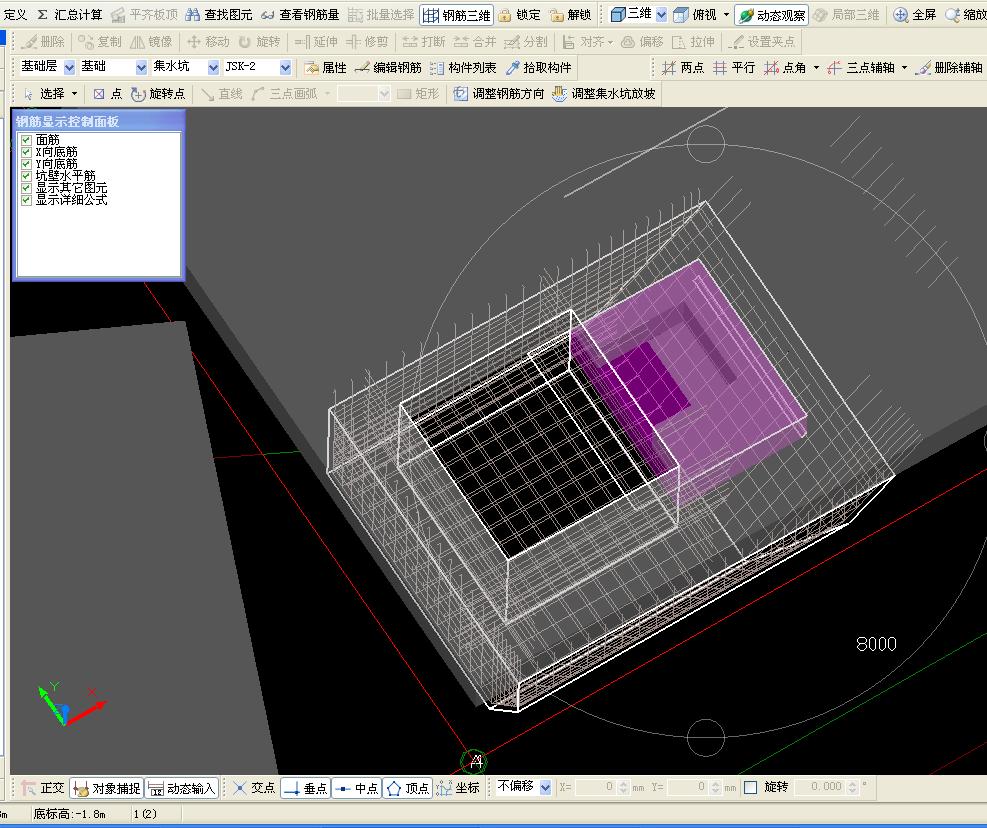Expand 选择 tool dropdown arrow
The image size is (987, 828).
pyautogui.click(x=74, y=94)
